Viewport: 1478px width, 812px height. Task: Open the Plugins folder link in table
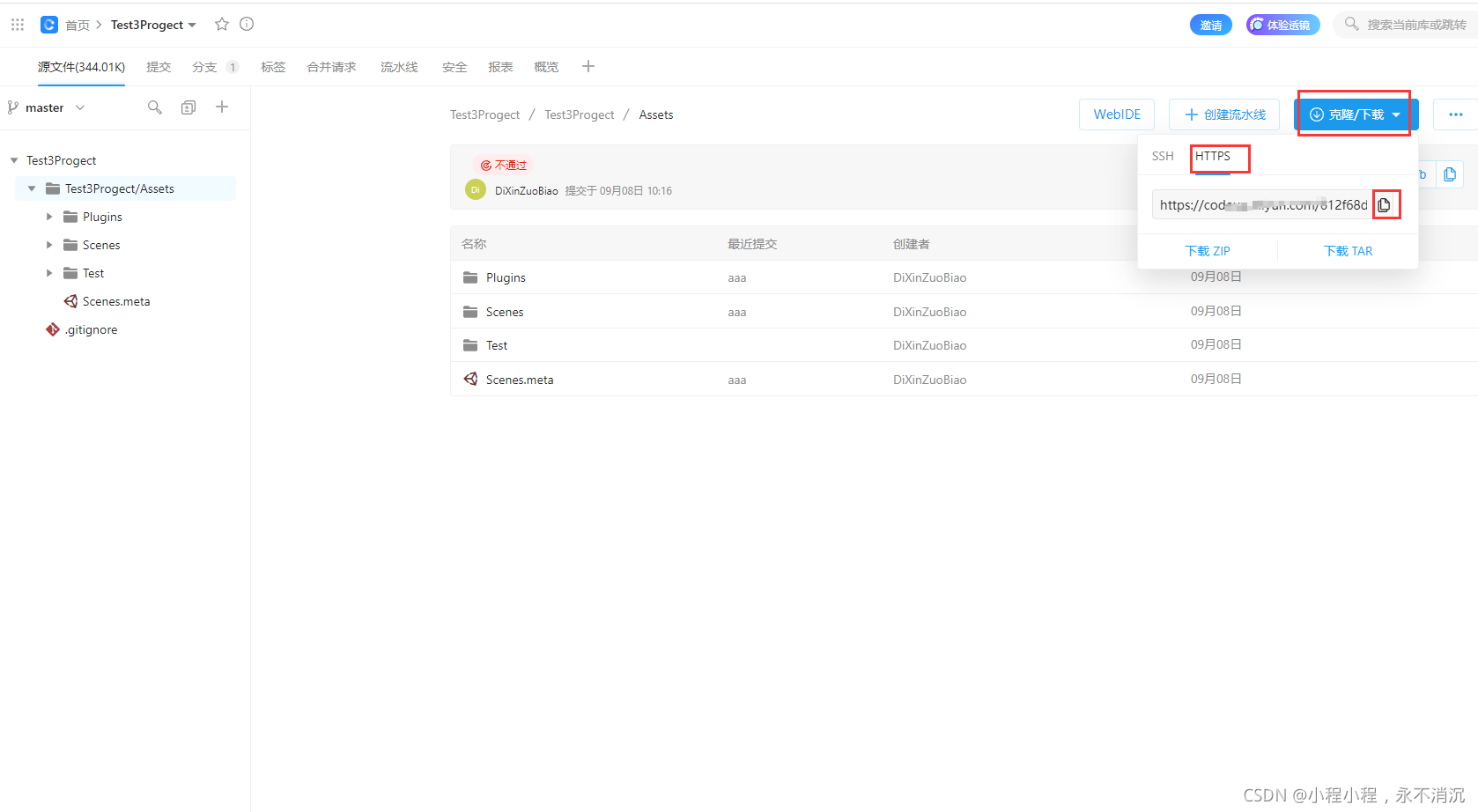coord(506,277)
